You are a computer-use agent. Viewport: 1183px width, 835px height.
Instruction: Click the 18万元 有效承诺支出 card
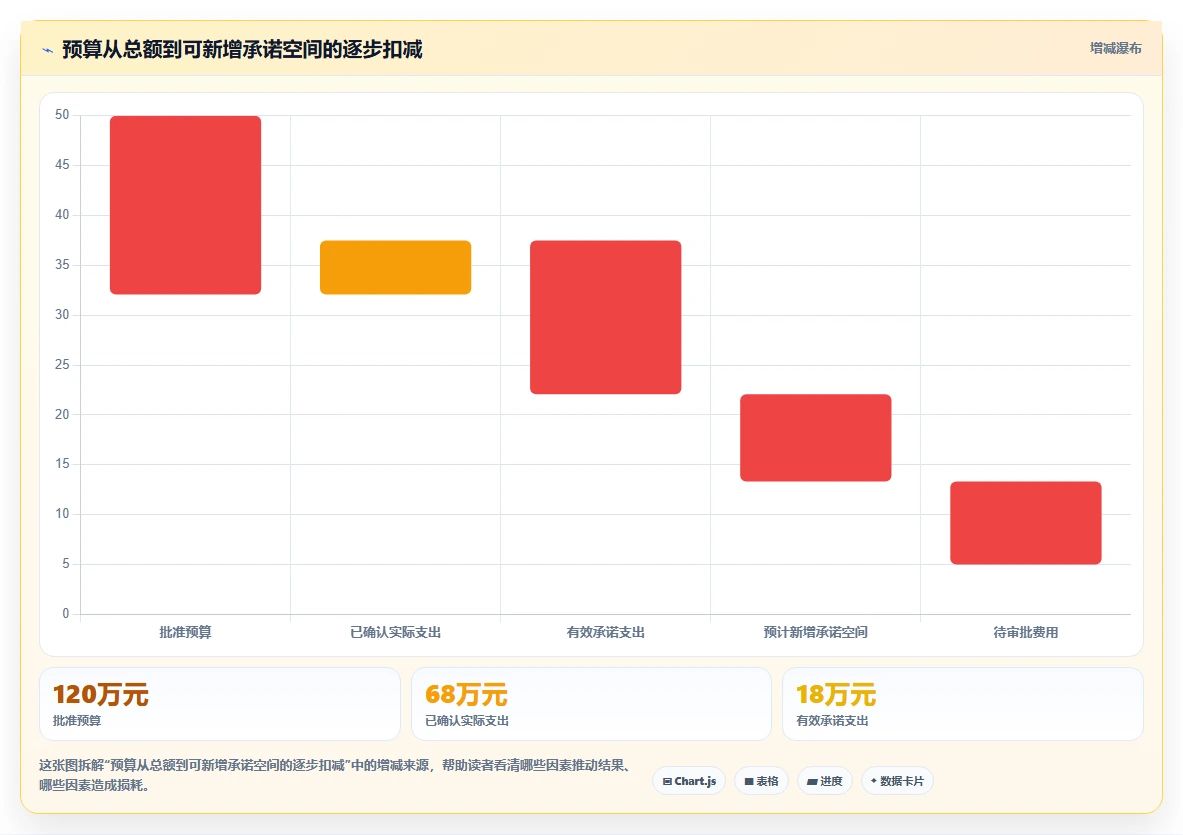pos(963,704)
